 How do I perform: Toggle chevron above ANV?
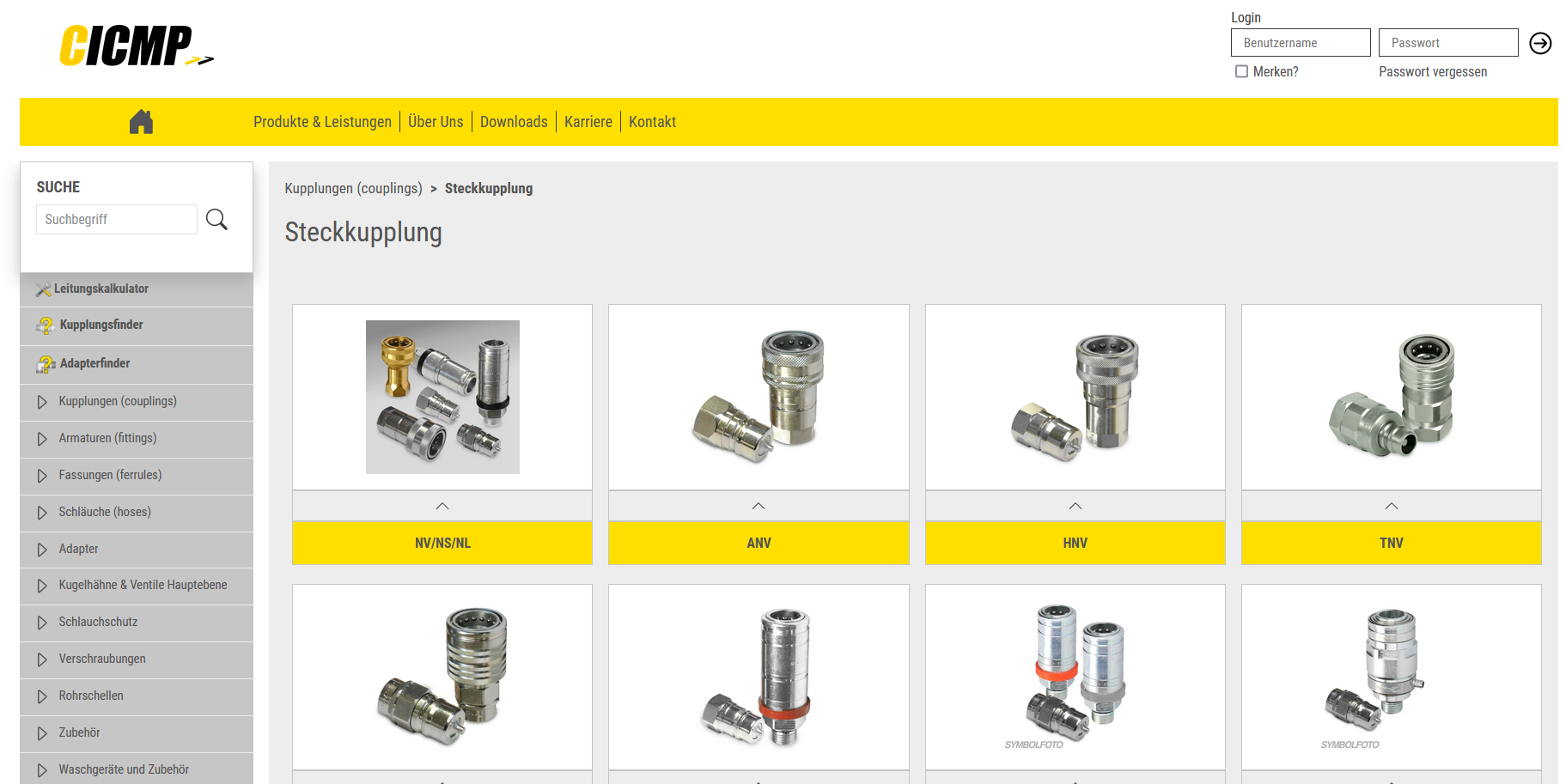click(759, 506)
